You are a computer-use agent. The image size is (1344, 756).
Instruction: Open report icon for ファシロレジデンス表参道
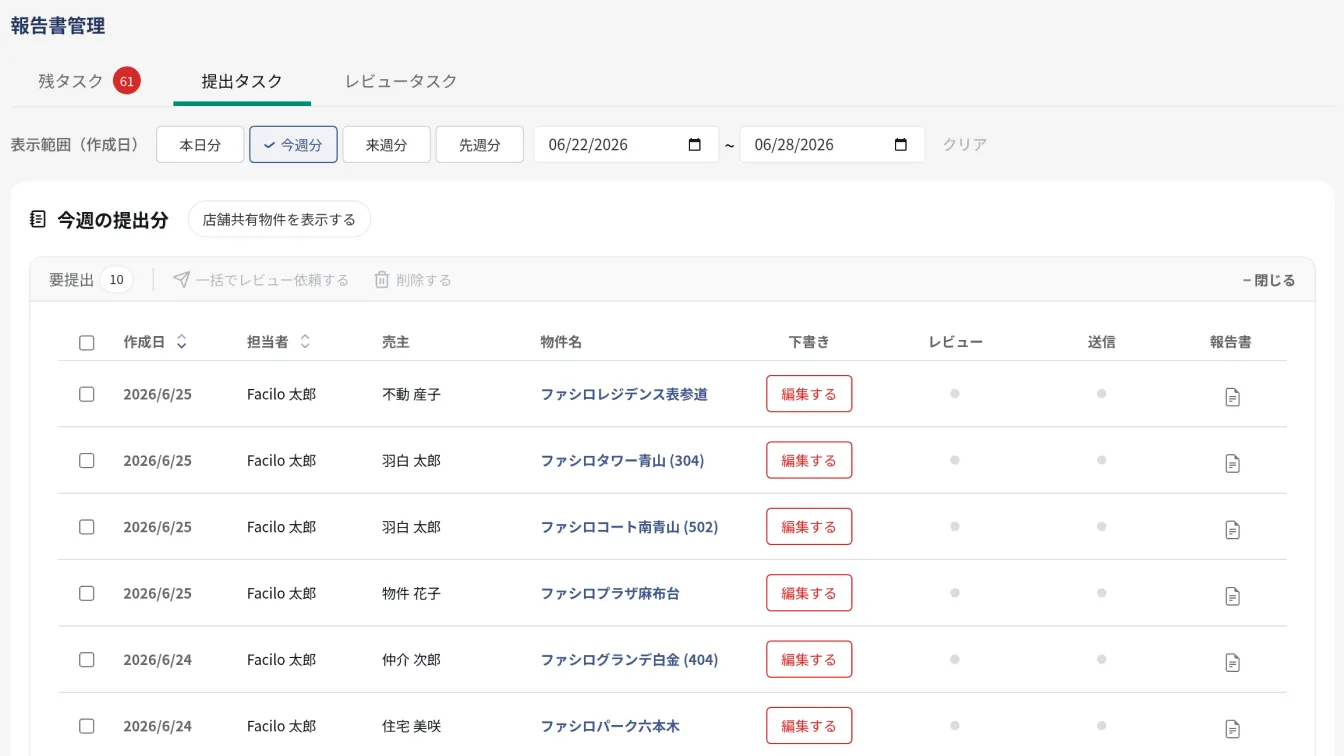click(x=1233, y=397)
